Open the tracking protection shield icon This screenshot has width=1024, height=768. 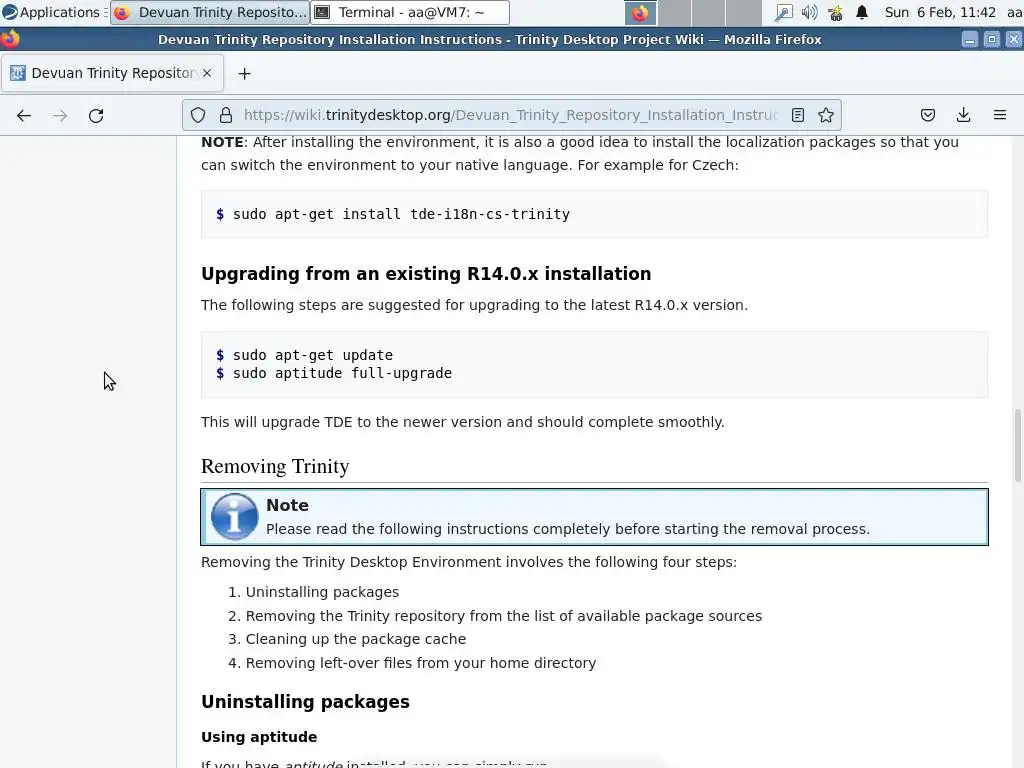[x=198, y=115]
